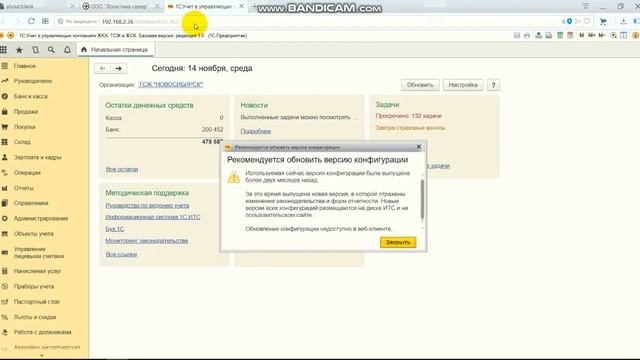
Task: Open the sections grid menu icon
Action: point(4,50)
